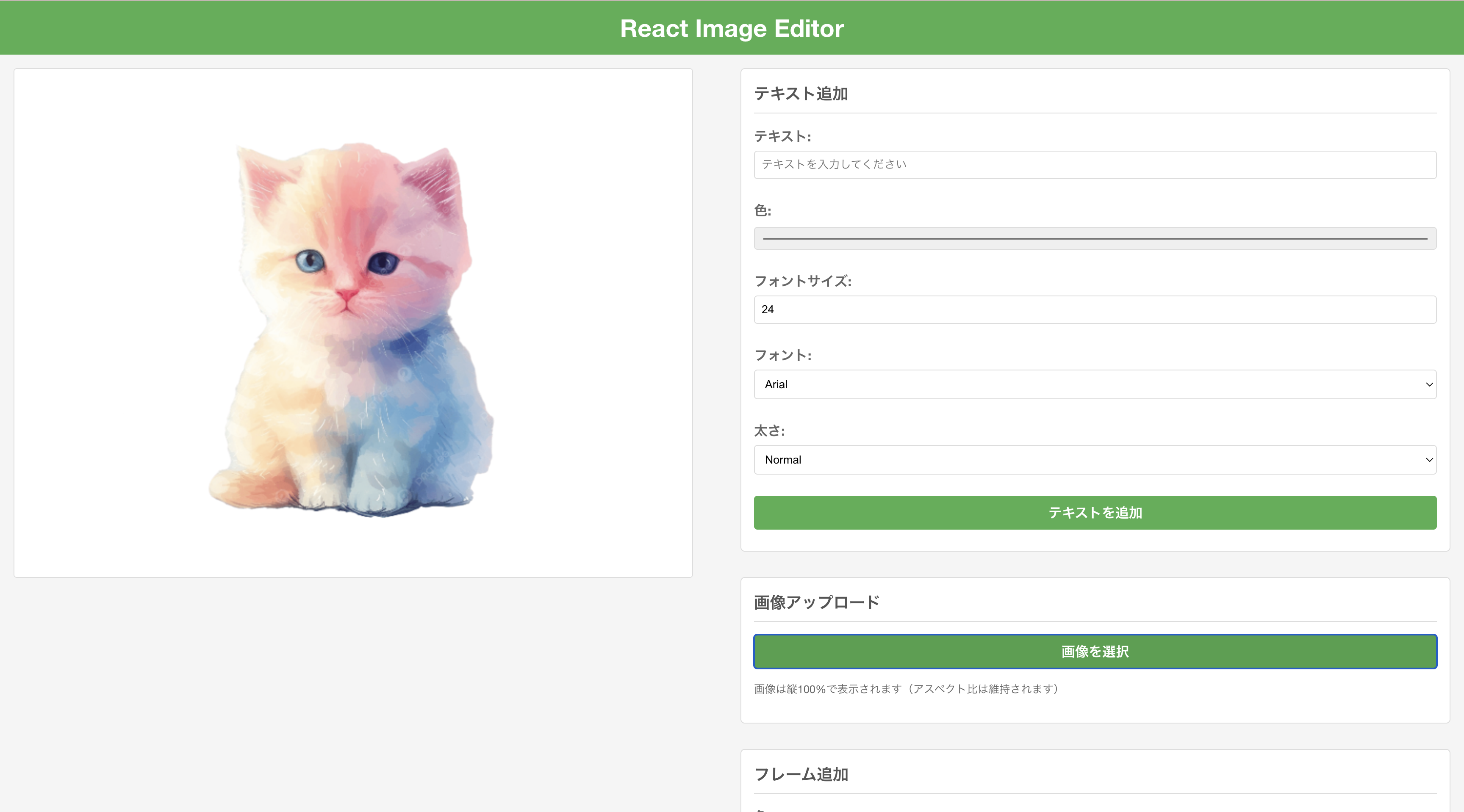The image size is (1464, 812).
Task: Click the 太さ: label
Action: tap(769, 431)
